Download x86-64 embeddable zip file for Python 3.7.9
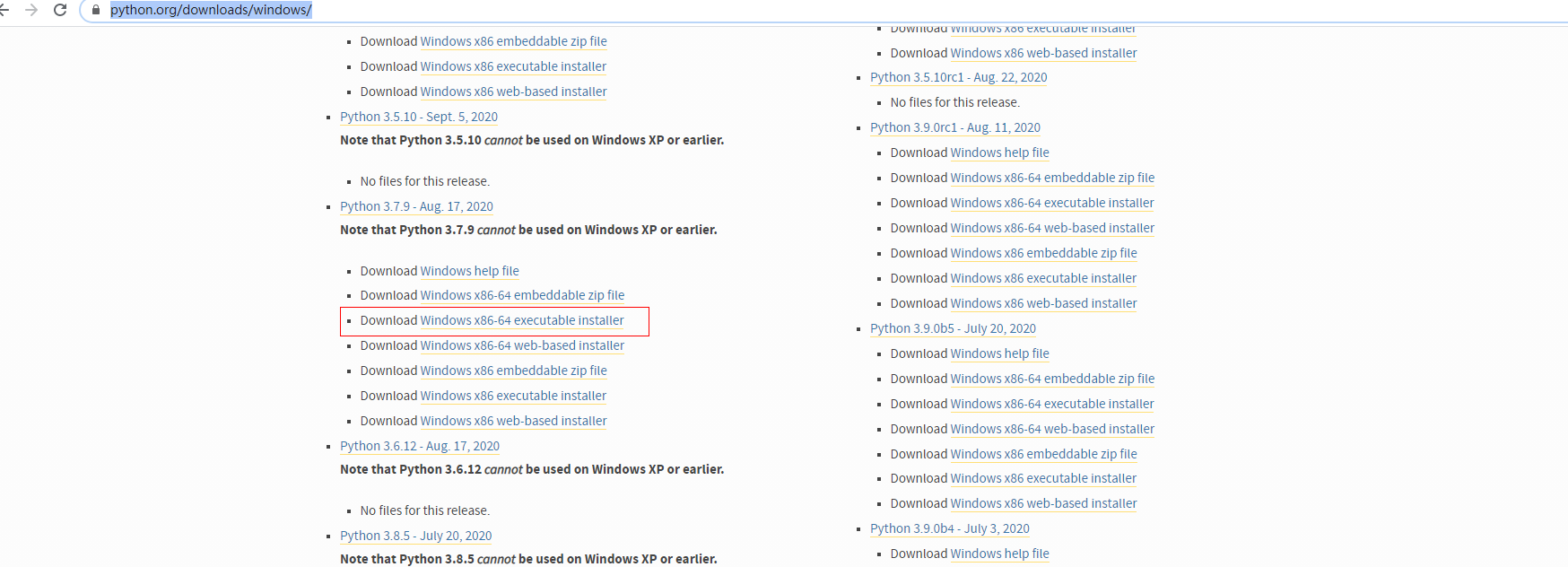 click(x=522, y=295)
